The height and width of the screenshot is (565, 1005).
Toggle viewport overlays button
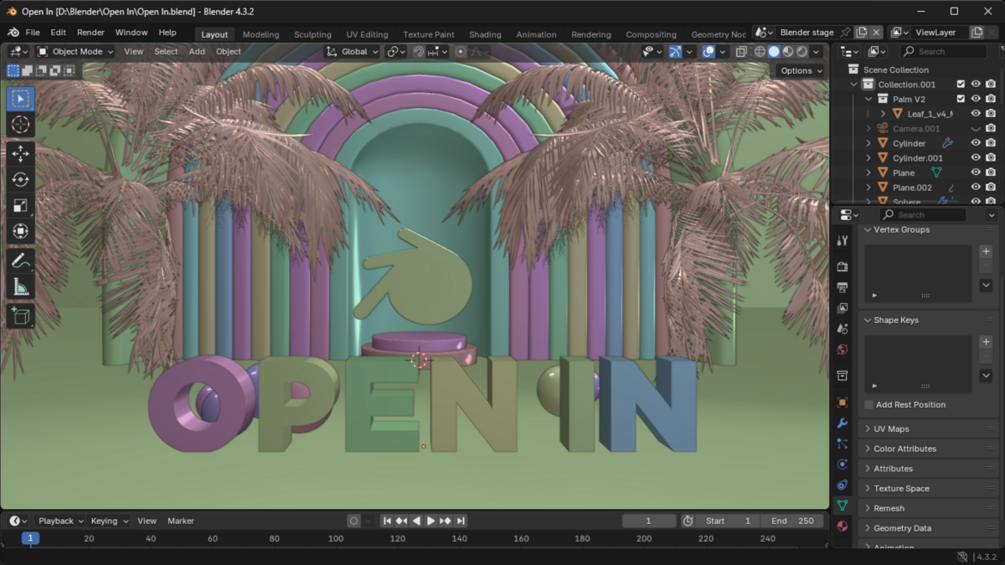click(708, 52)
